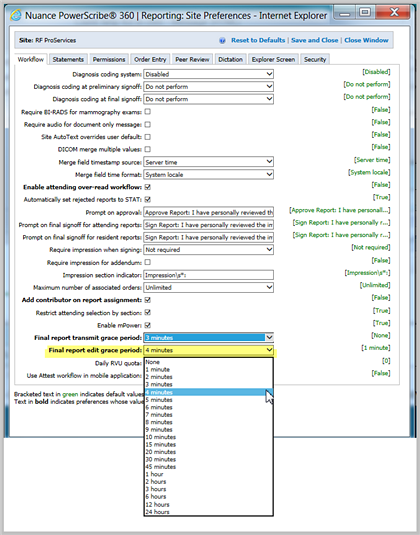Choose 30 minutes from the list

208,460
